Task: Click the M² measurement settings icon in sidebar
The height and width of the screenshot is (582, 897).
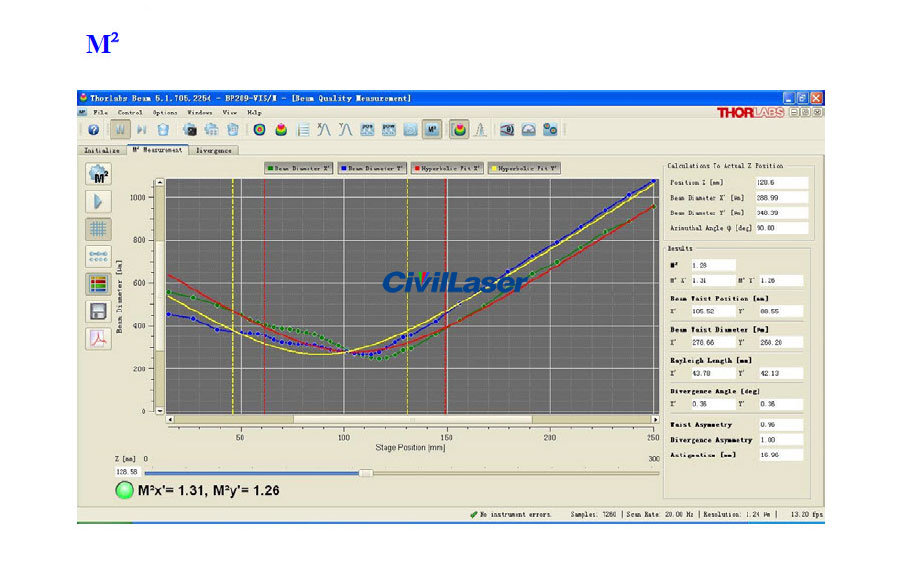Action: pyautogui.click(x=99, y=173)
